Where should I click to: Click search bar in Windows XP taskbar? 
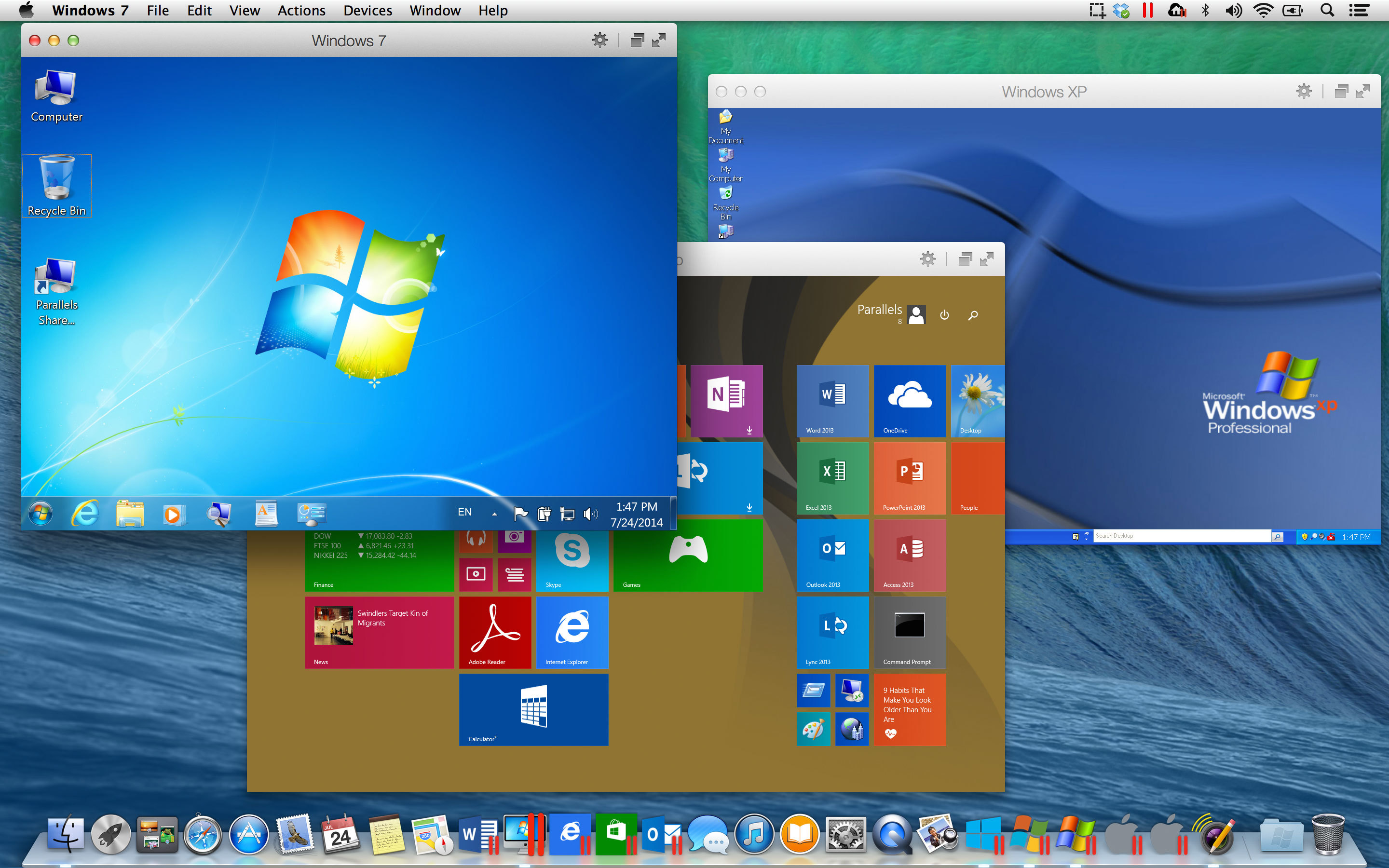tap(1185, 536)
